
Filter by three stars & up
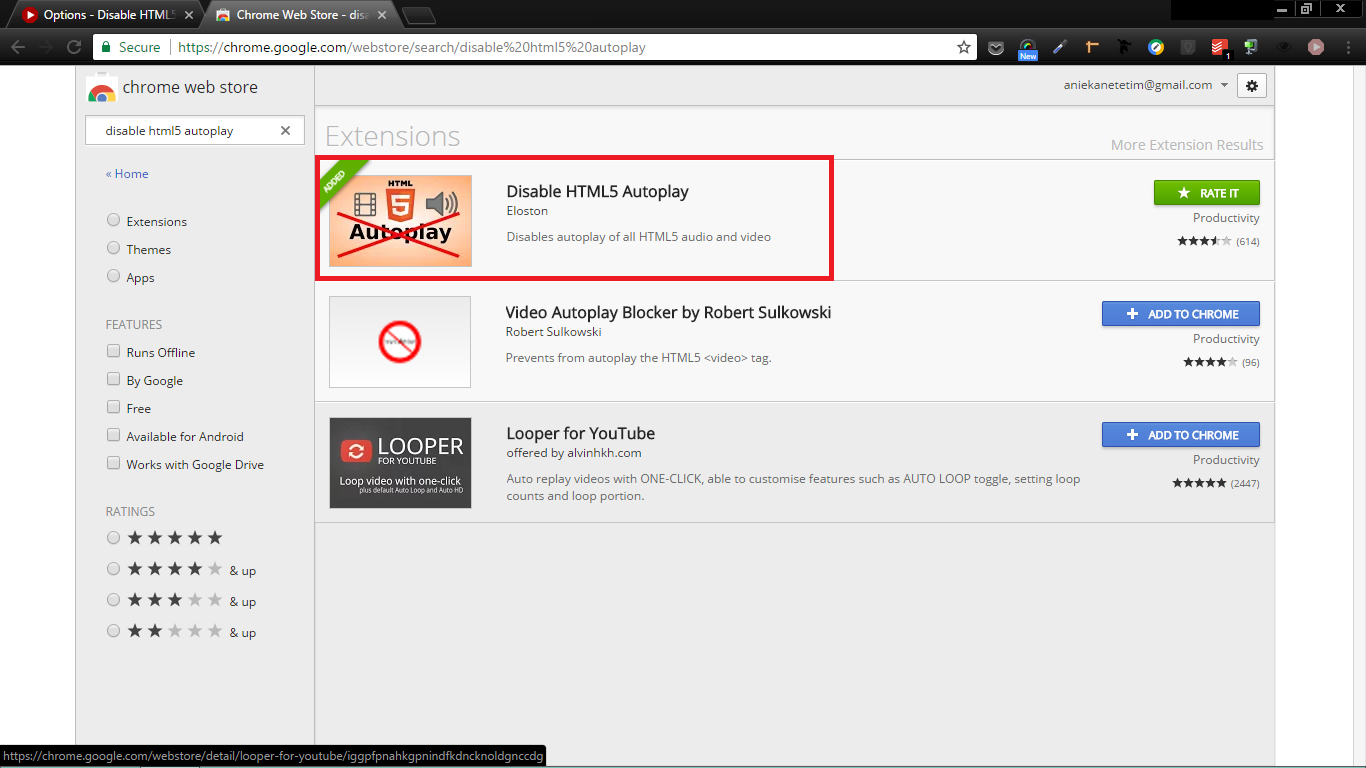(113, 600)
